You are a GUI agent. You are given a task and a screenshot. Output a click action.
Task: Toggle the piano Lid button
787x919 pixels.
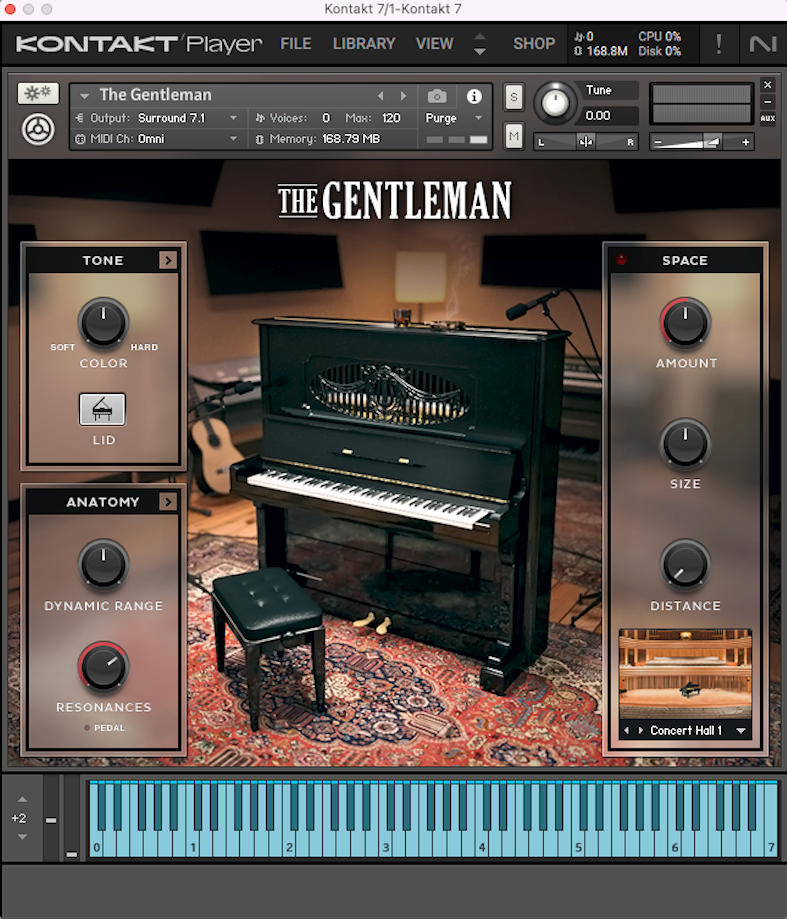coord(102,409)
